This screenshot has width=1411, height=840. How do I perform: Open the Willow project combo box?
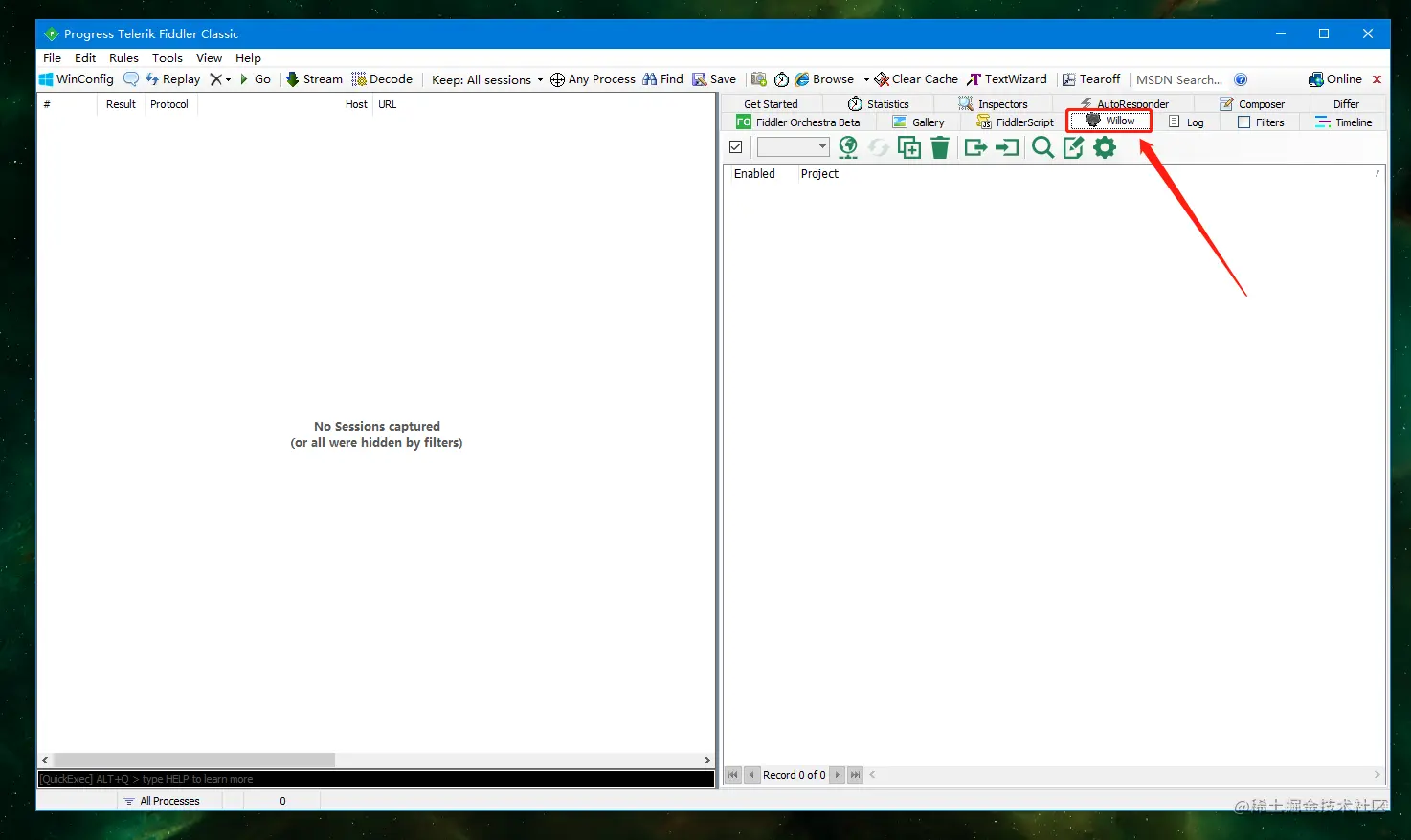point(794,147)
